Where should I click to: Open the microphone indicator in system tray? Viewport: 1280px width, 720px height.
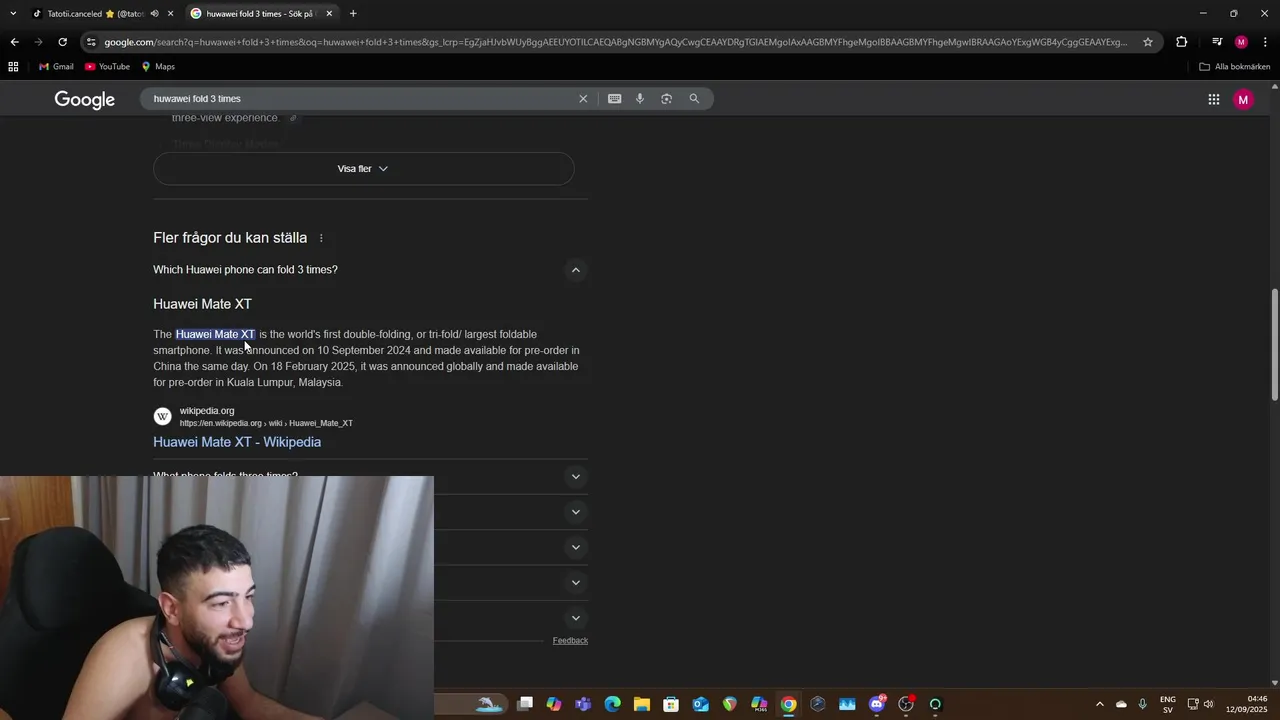[1142, 704]
